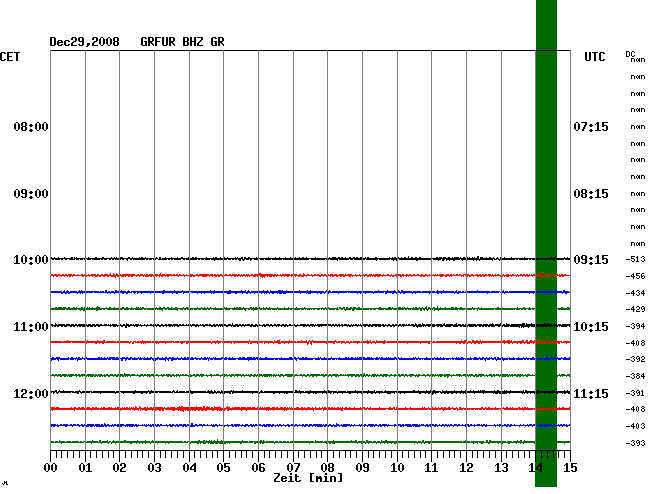Select the DC value -394
Screen dimensions: 650x494
(x=635, y=326)
